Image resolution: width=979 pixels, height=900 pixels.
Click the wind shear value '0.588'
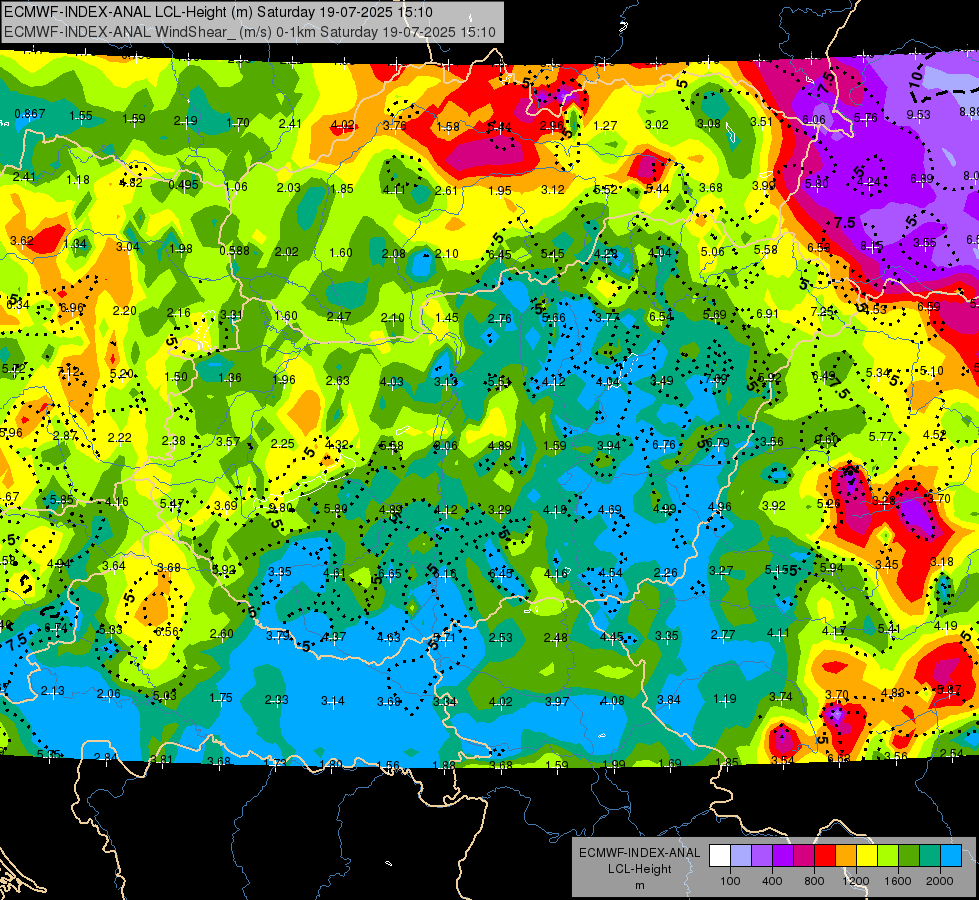click(x=234, y=250)
